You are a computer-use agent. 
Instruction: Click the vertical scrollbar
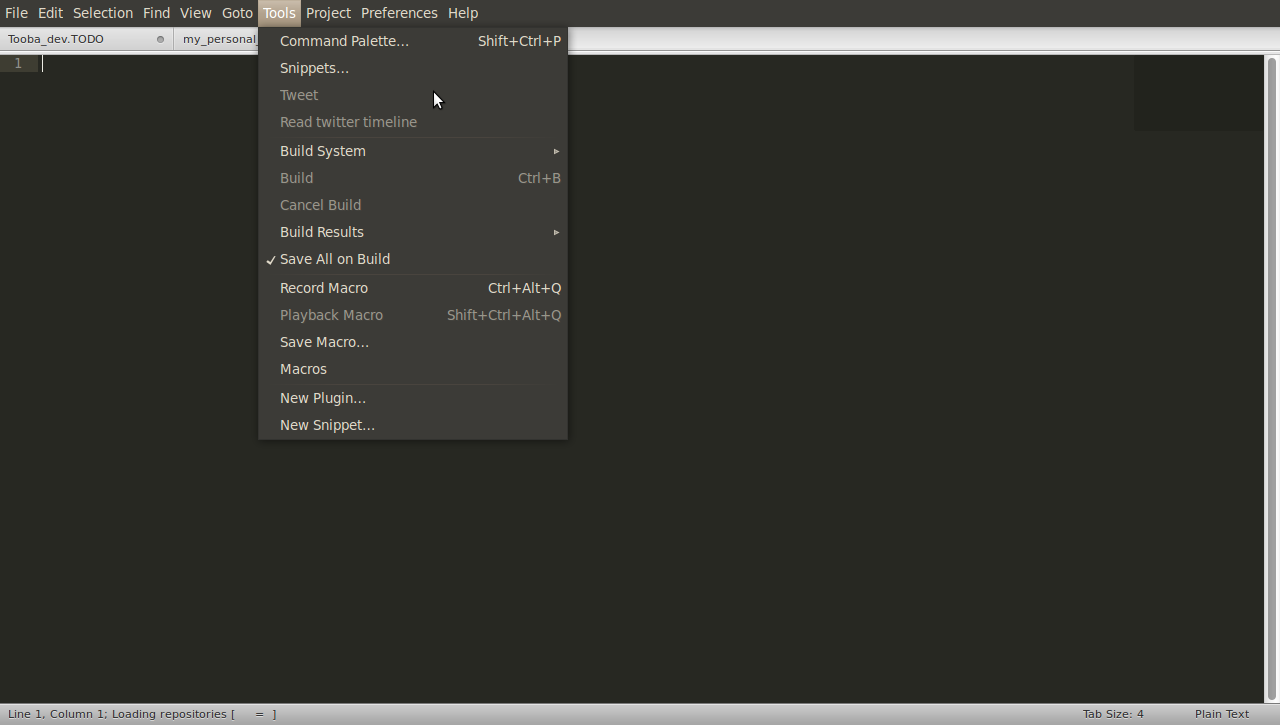click(x=1272, y=377)
